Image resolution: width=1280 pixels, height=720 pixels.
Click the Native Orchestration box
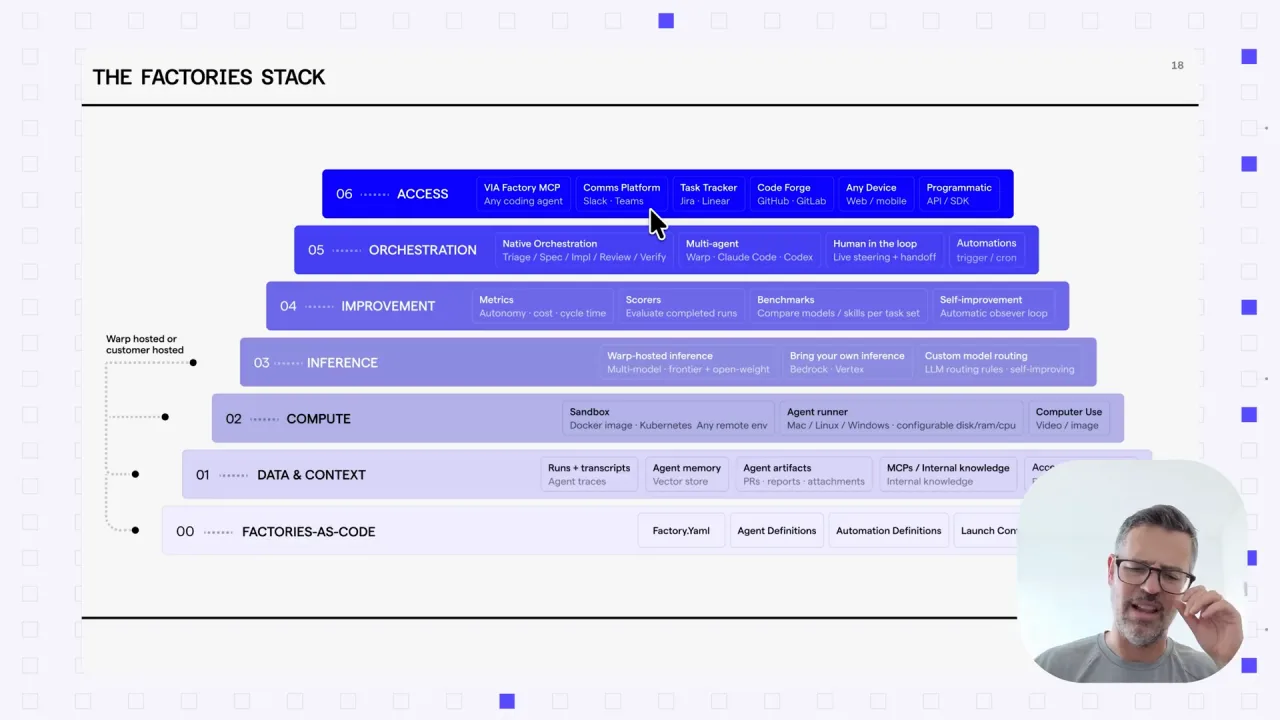(x=584, y=250)
